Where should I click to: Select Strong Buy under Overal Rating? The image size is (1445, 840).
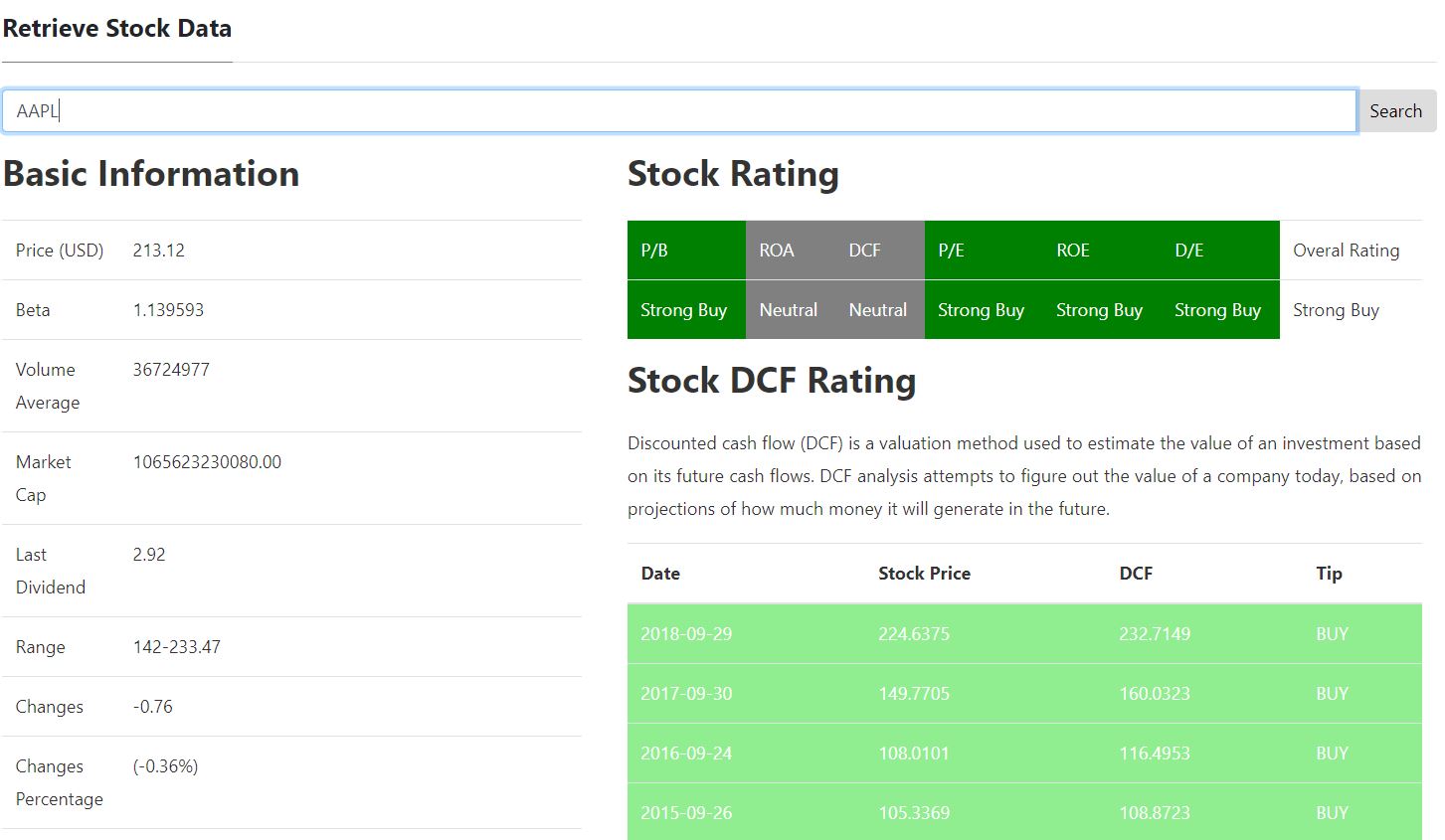(x=1351, y=310)
